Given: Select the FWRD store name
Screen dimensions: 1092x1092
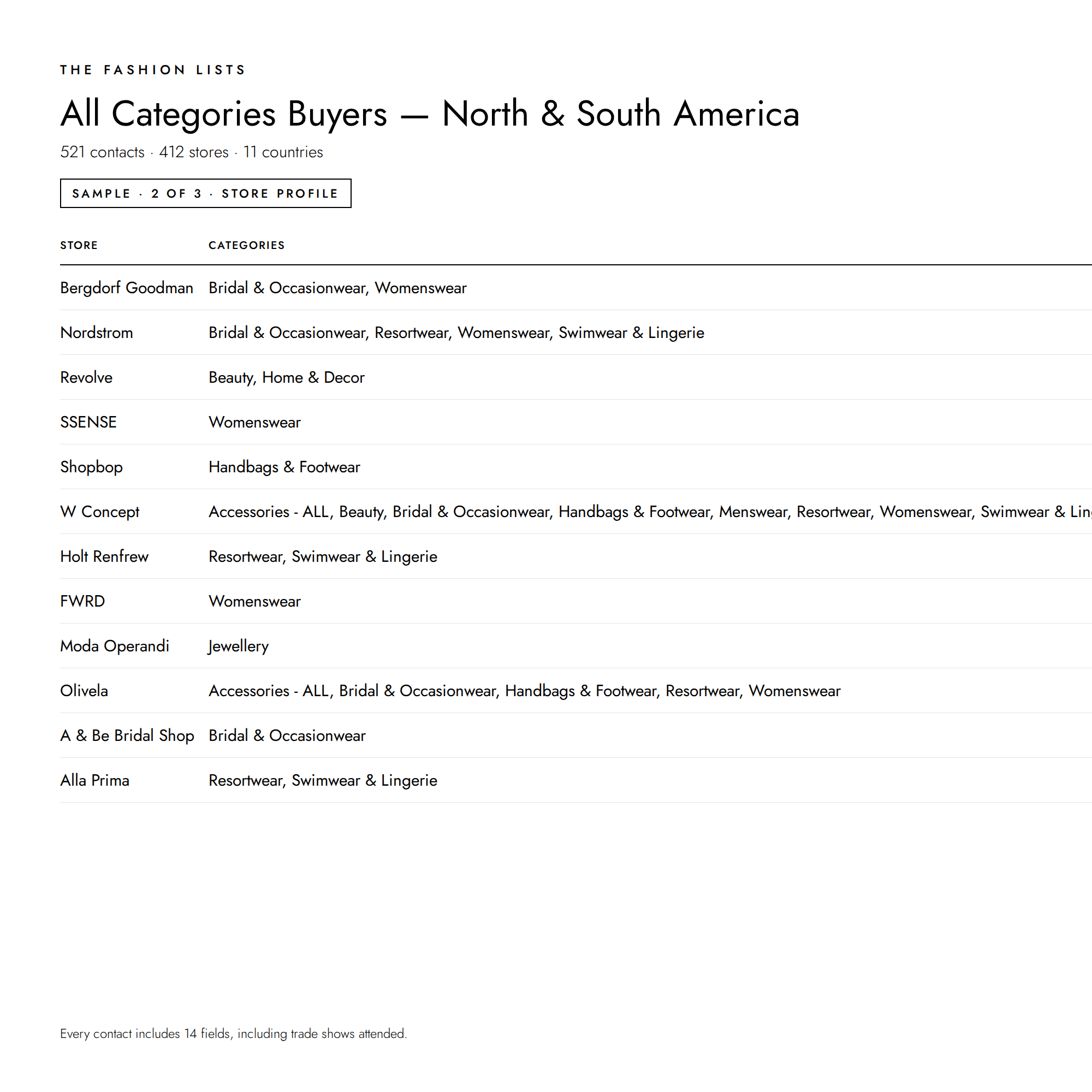Looking at the screenshot, I should click(x=82, y=601).
